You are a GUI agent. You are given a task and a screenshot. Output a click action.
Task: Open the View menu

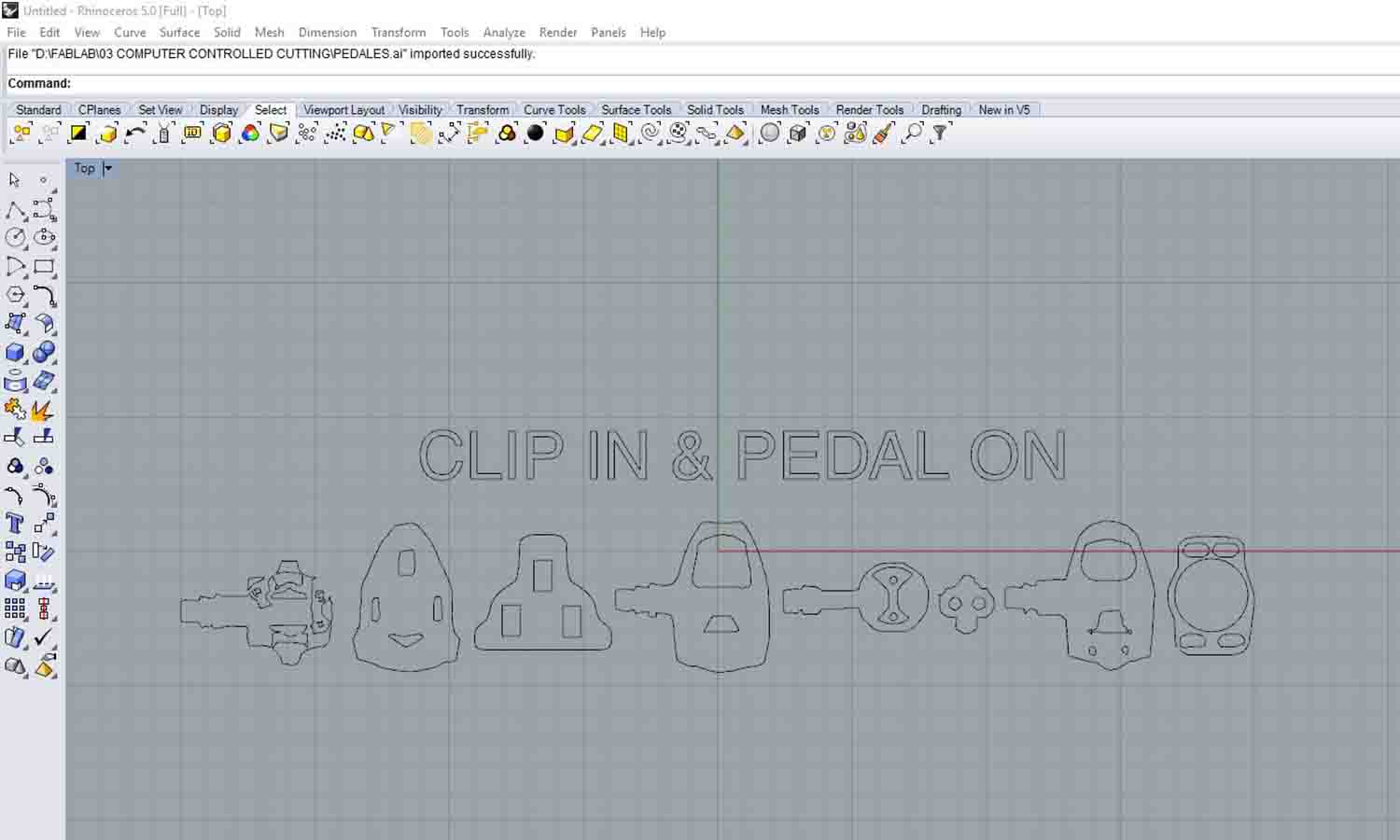(x=87, y=32)
